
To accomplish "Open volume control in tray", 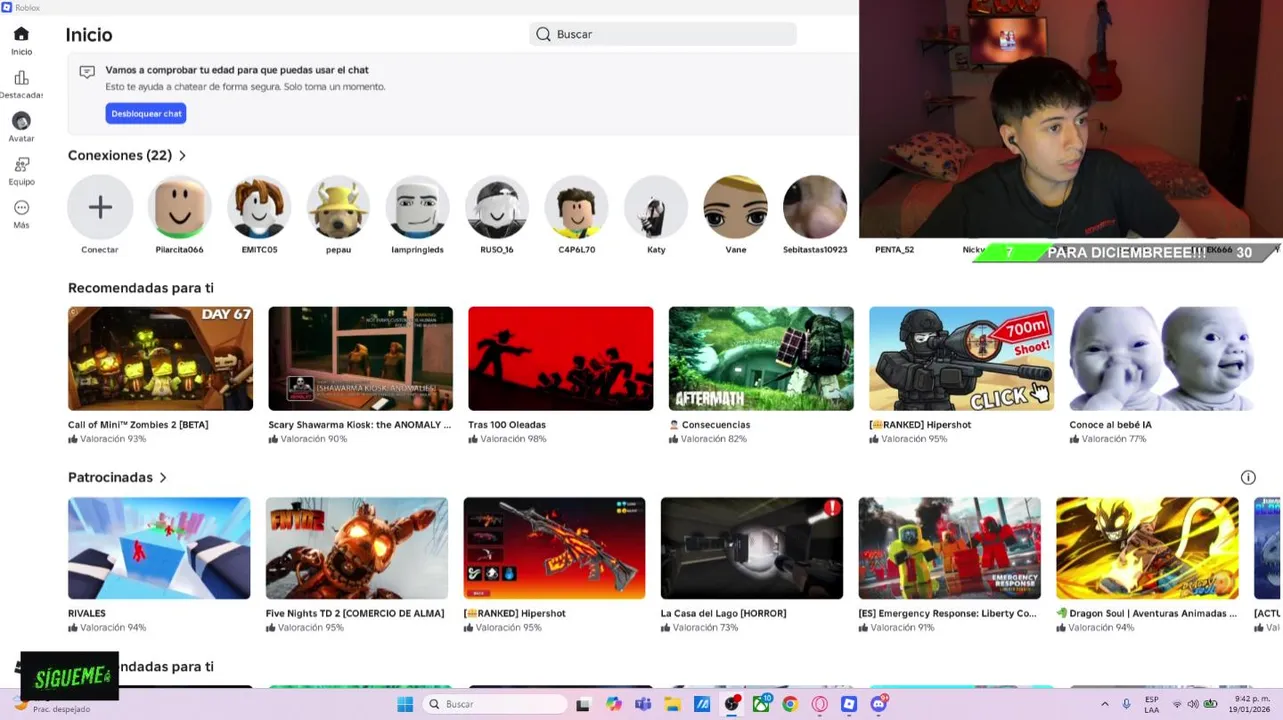I will coord(1193,704).
